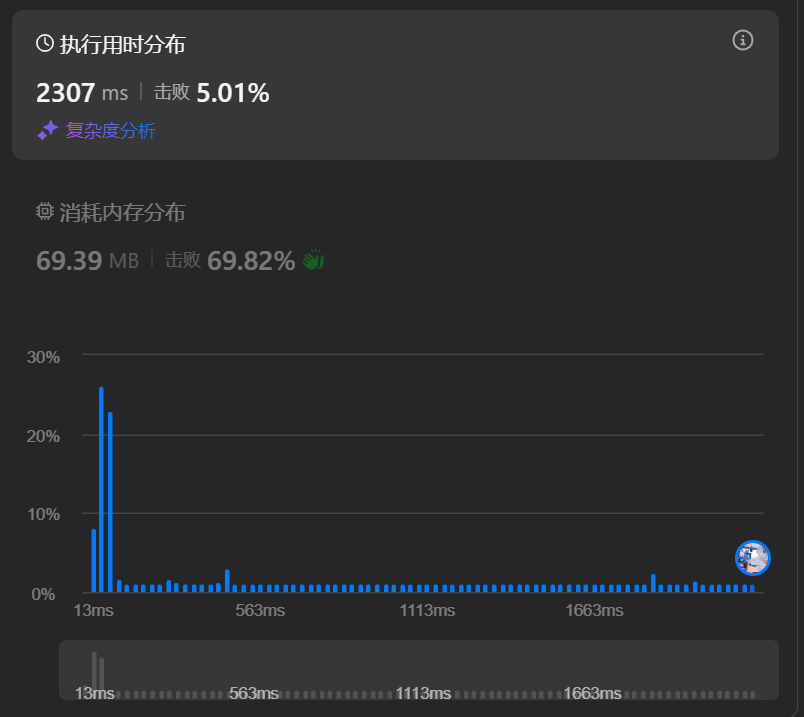Click the clock icon next to 执行用时分布
The height and width of the screenshot is (717, 804).
[x=45, y=43]
